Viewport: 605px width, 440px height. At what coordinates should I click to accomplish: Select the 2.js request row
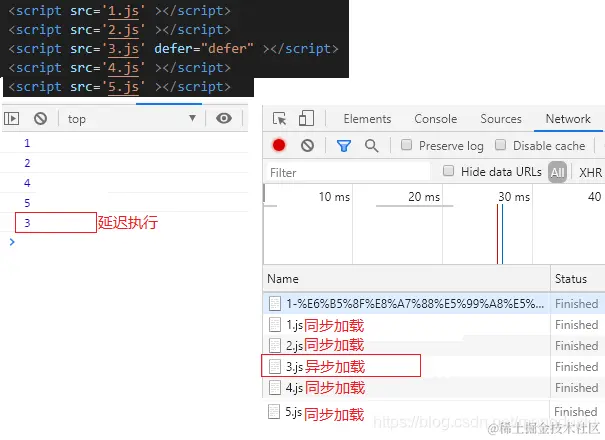(x=434, y=345)
